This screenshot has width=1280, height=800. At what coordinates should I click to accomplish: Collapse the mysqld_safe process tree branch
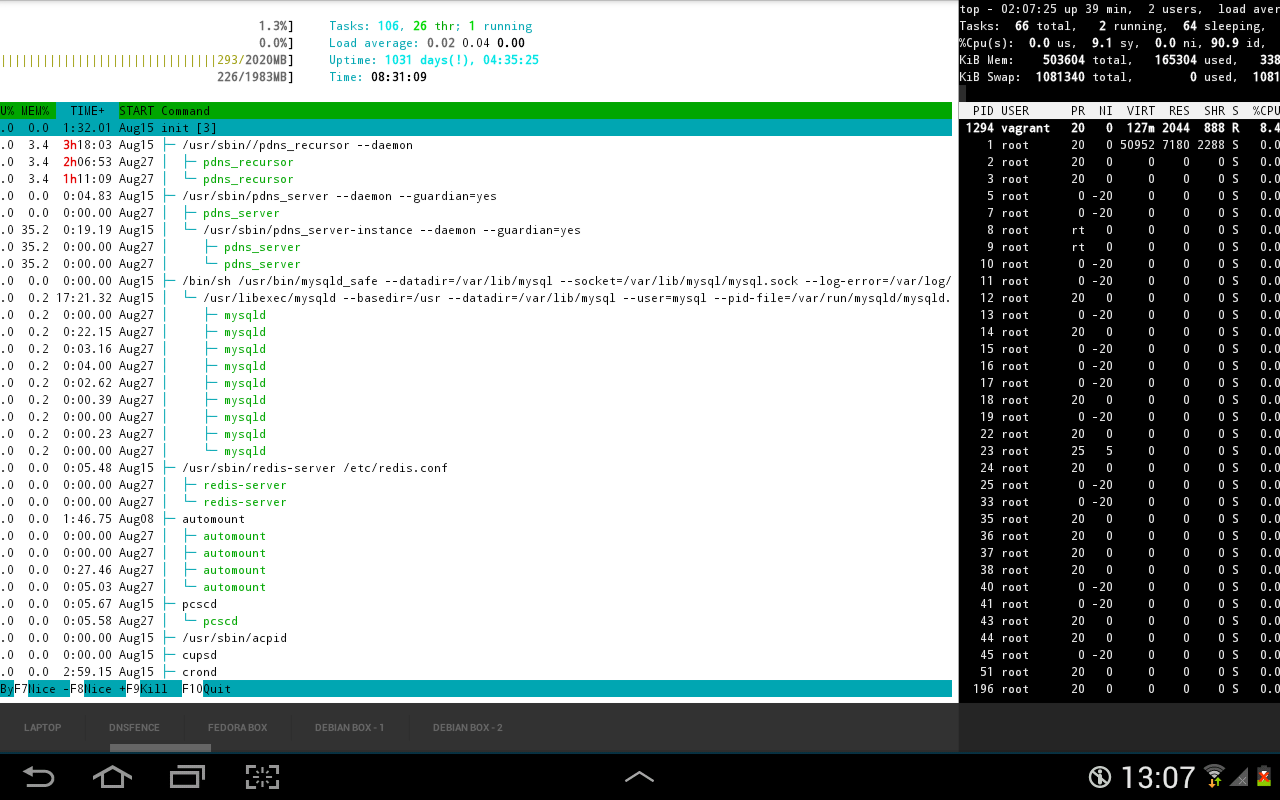(x=168, y=280)
